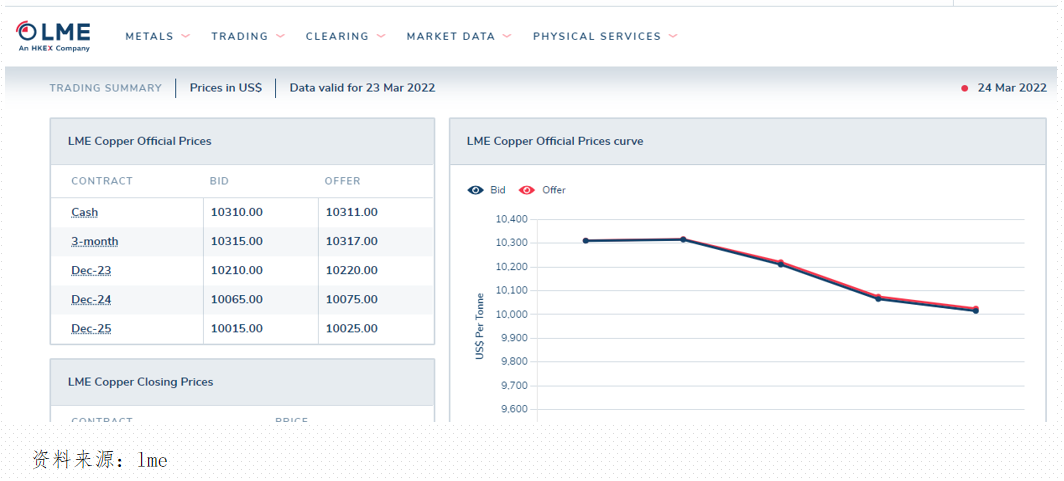Expand the Clearing menu chevron
Screen dimensions: 1064x481
tap(381, 36)
